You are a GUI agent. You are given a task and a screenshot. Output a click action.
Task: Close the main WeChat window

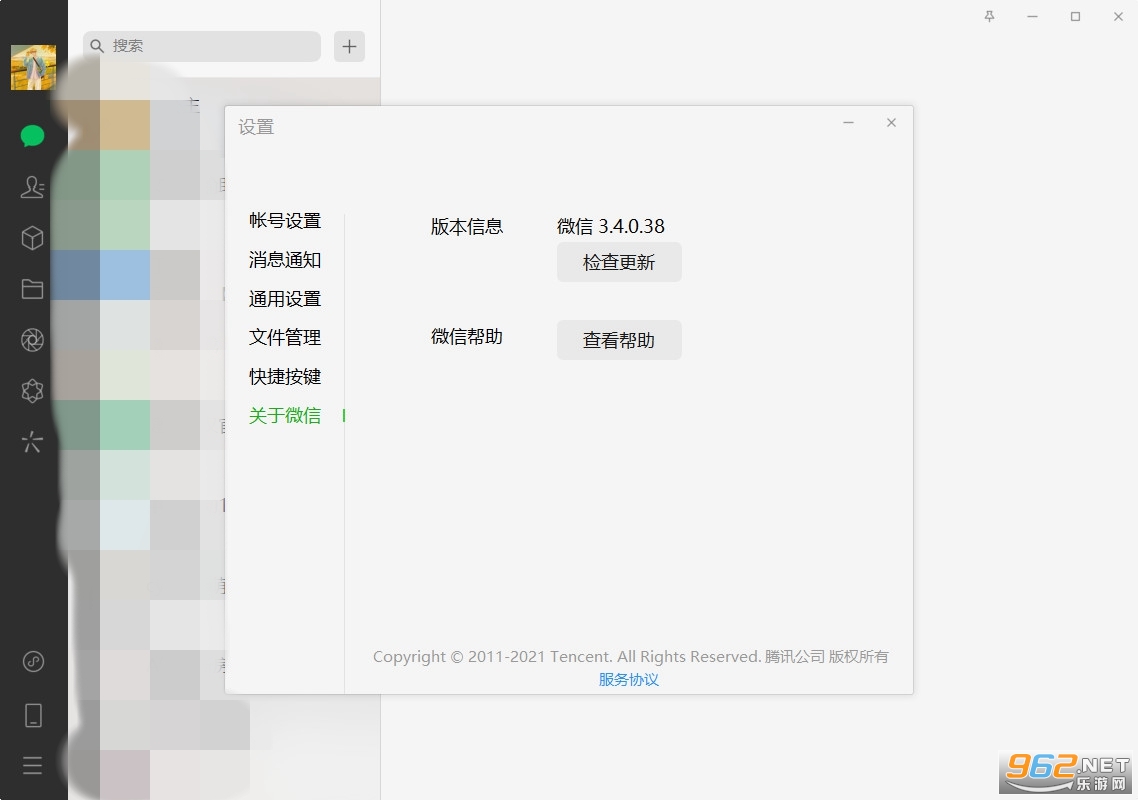(x=1118, y=16)
